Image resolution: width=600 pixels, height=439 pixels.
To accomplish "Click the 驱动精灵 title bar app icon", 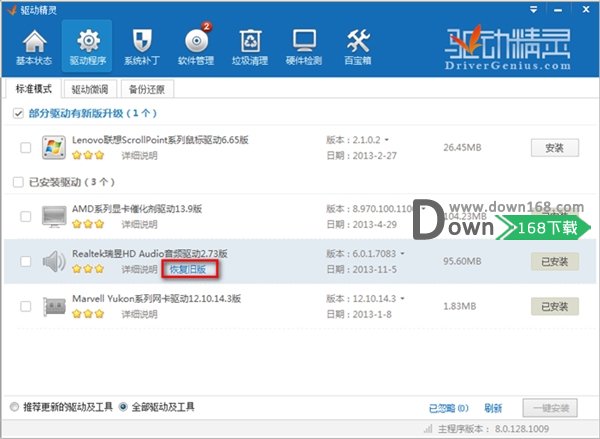I will [11, 10].
